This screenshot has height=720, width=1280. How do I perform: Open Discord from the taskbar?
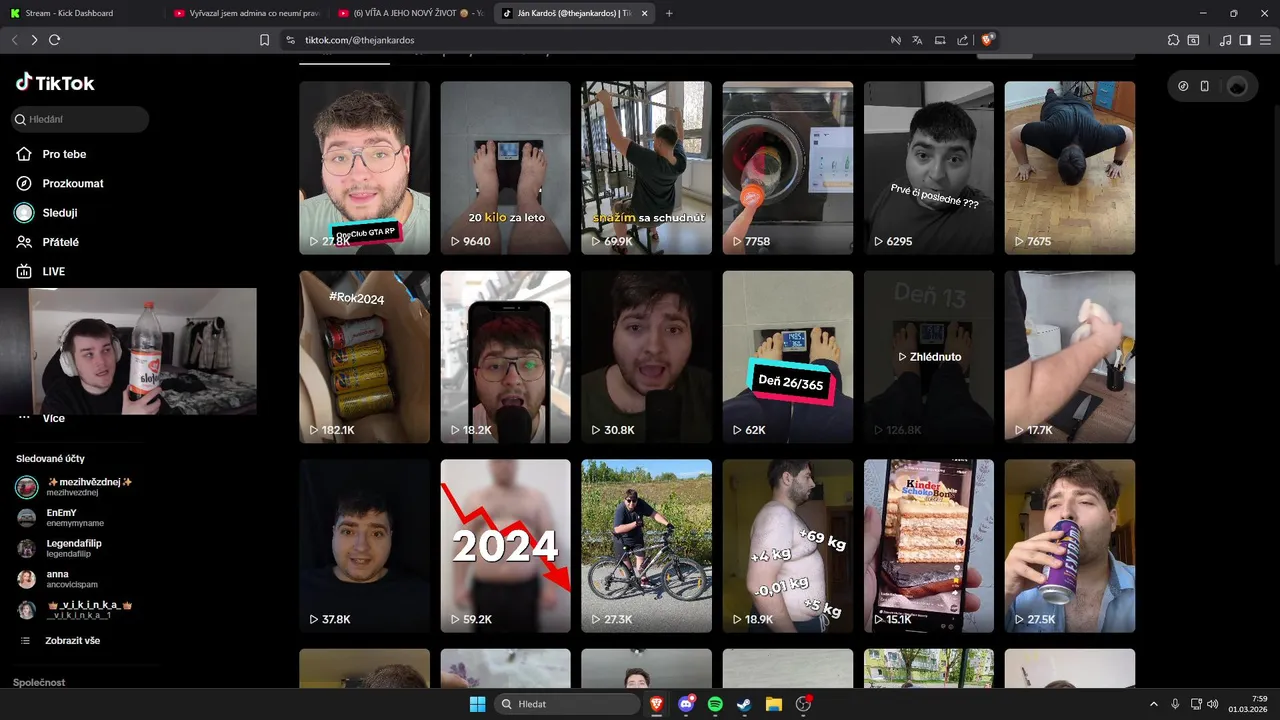click(x=686, y=704)
